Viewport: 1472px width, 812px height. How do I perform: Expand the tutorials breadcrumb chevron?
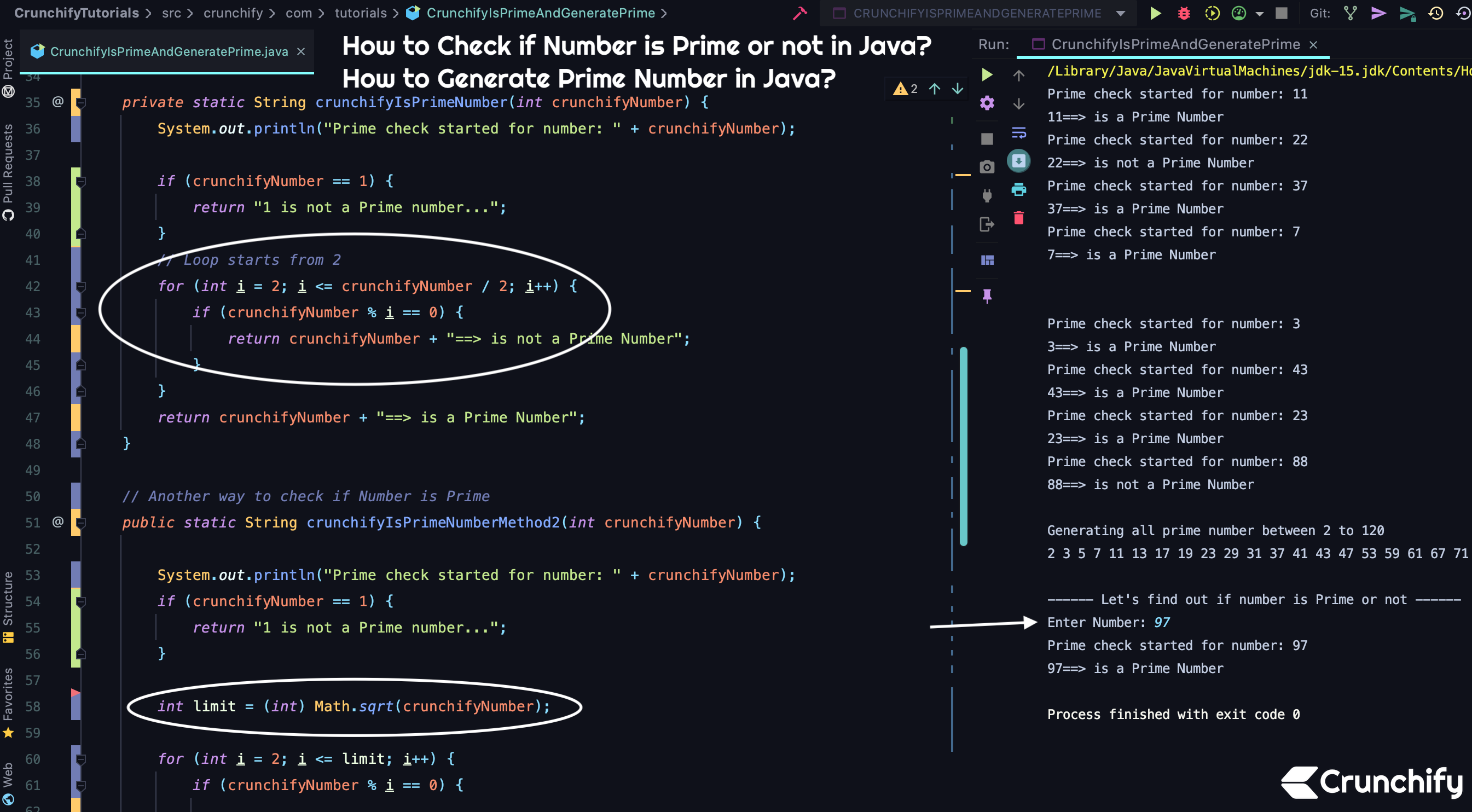(395, 13)
